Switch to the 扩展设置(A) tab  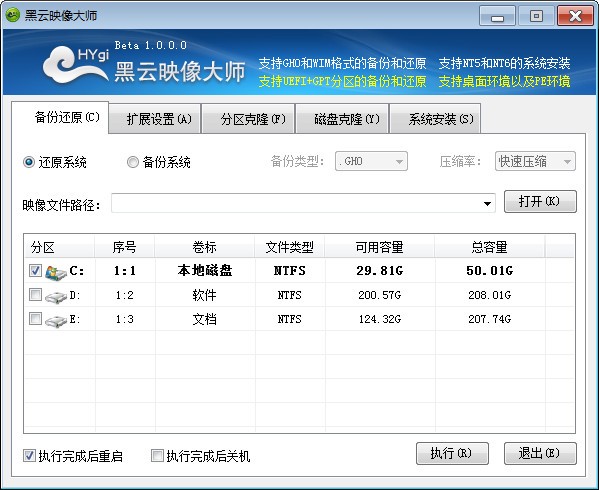pyautogui.click(x=154, y=119)
